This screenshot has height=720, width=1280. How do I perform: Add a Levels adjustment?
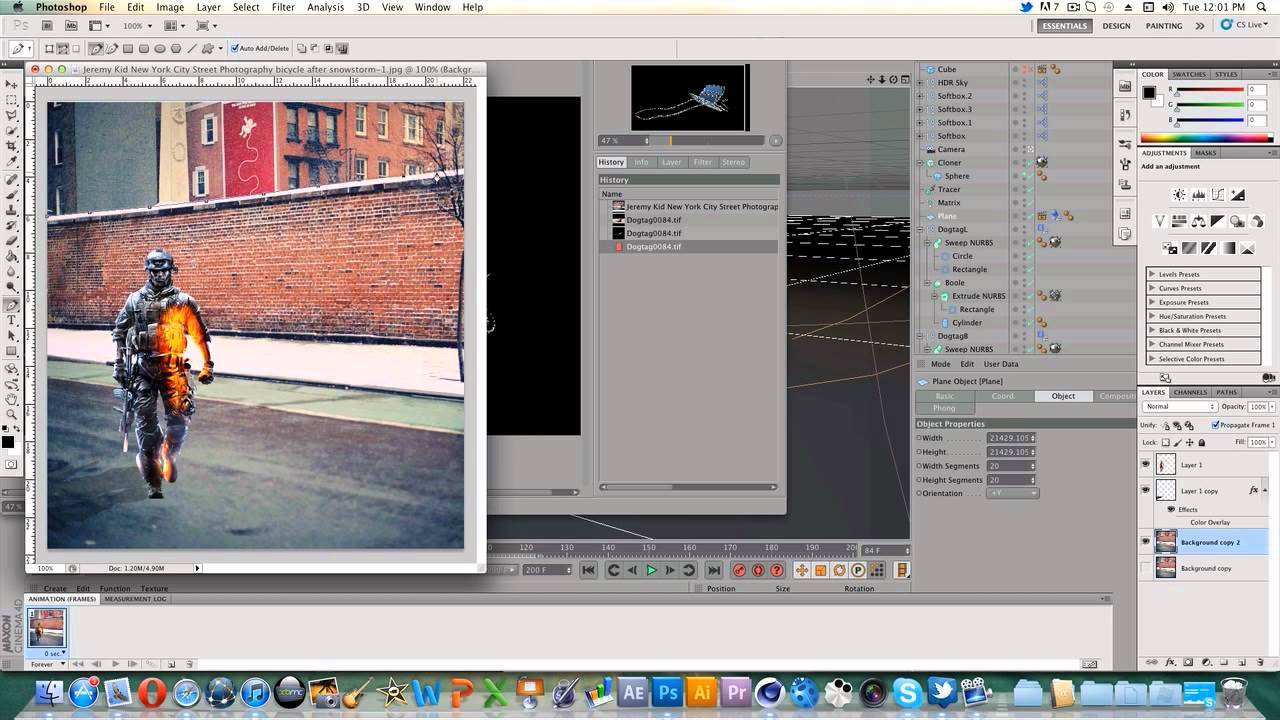point(1199,195)
